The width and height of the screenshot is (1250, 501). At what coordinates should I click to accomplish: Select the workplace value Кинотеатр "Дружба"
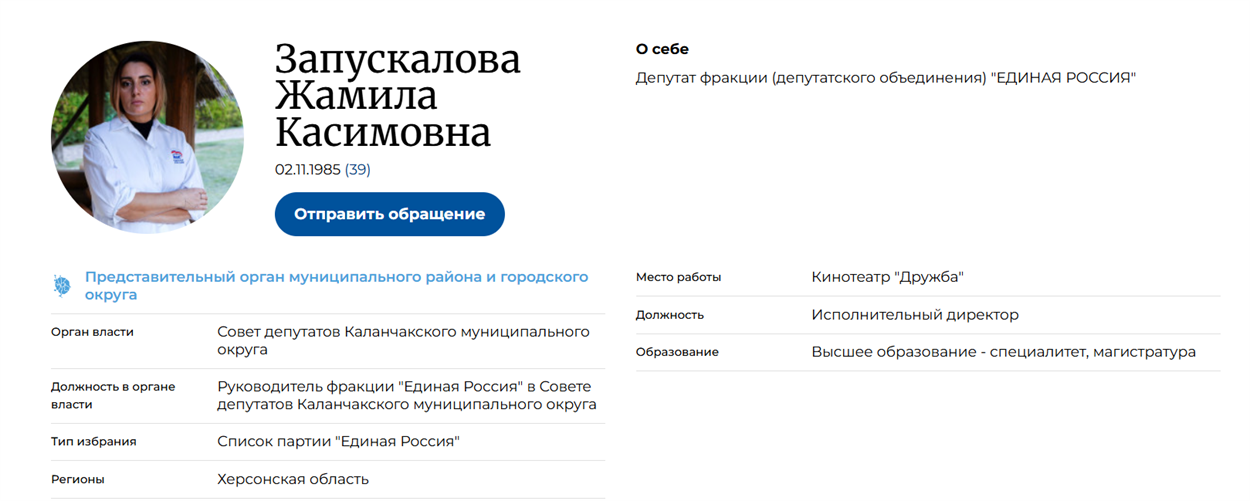(x=887, y=277)
